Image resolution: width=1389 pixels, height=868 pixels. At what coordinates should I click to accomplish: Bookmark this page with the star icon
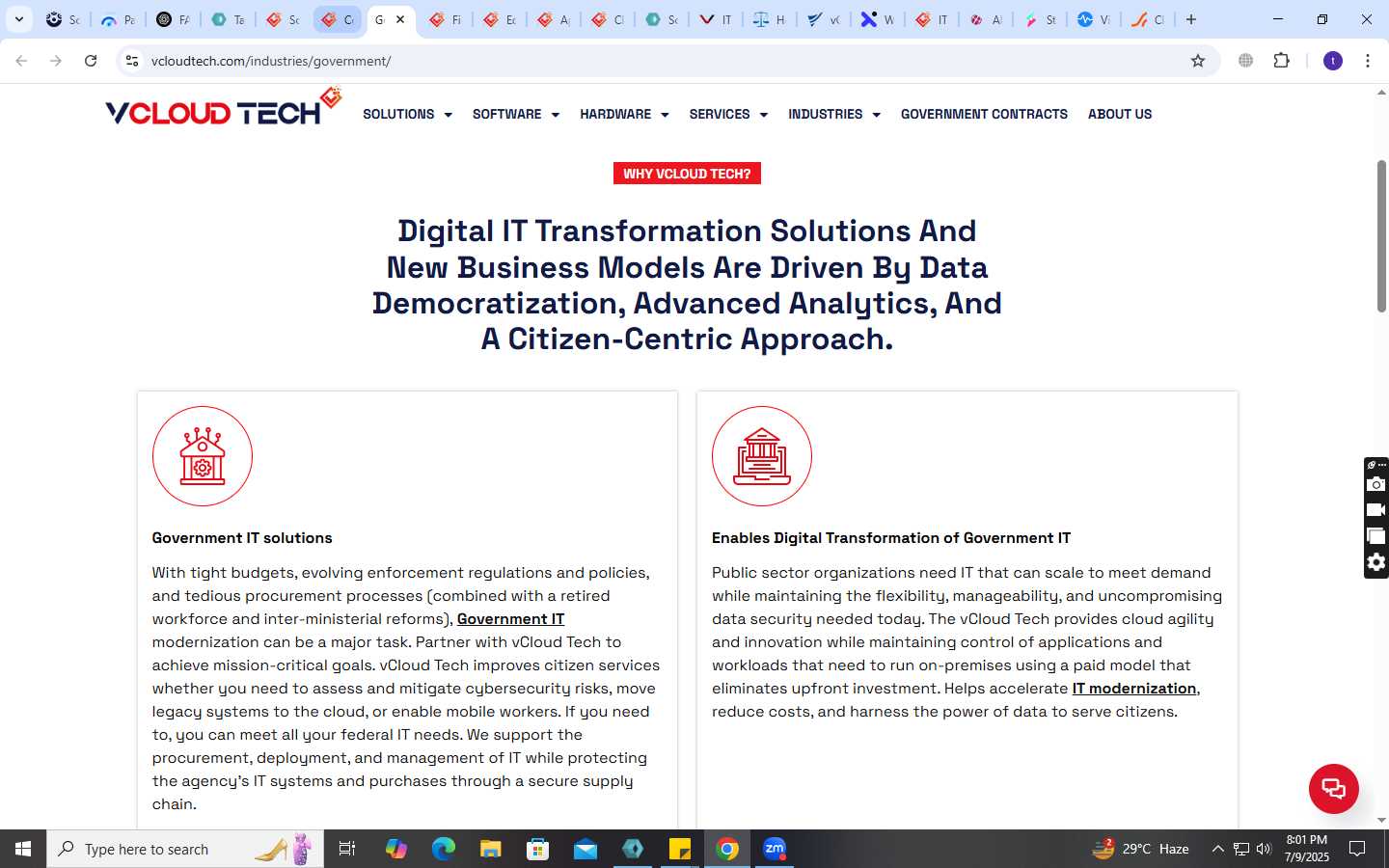1198,61
